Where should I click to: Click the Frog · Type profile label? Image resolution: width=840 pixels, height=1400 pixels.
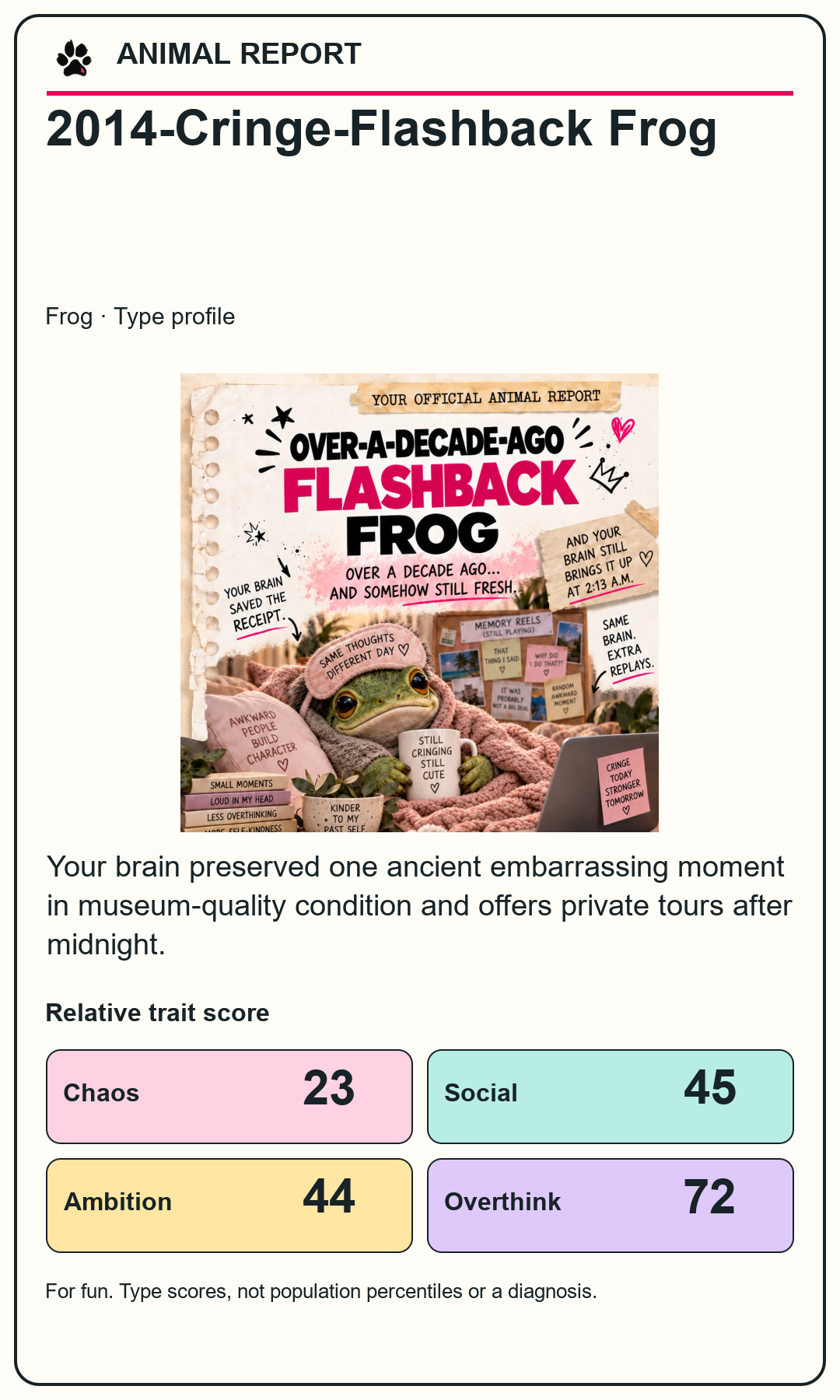click(x=140, y=317)
